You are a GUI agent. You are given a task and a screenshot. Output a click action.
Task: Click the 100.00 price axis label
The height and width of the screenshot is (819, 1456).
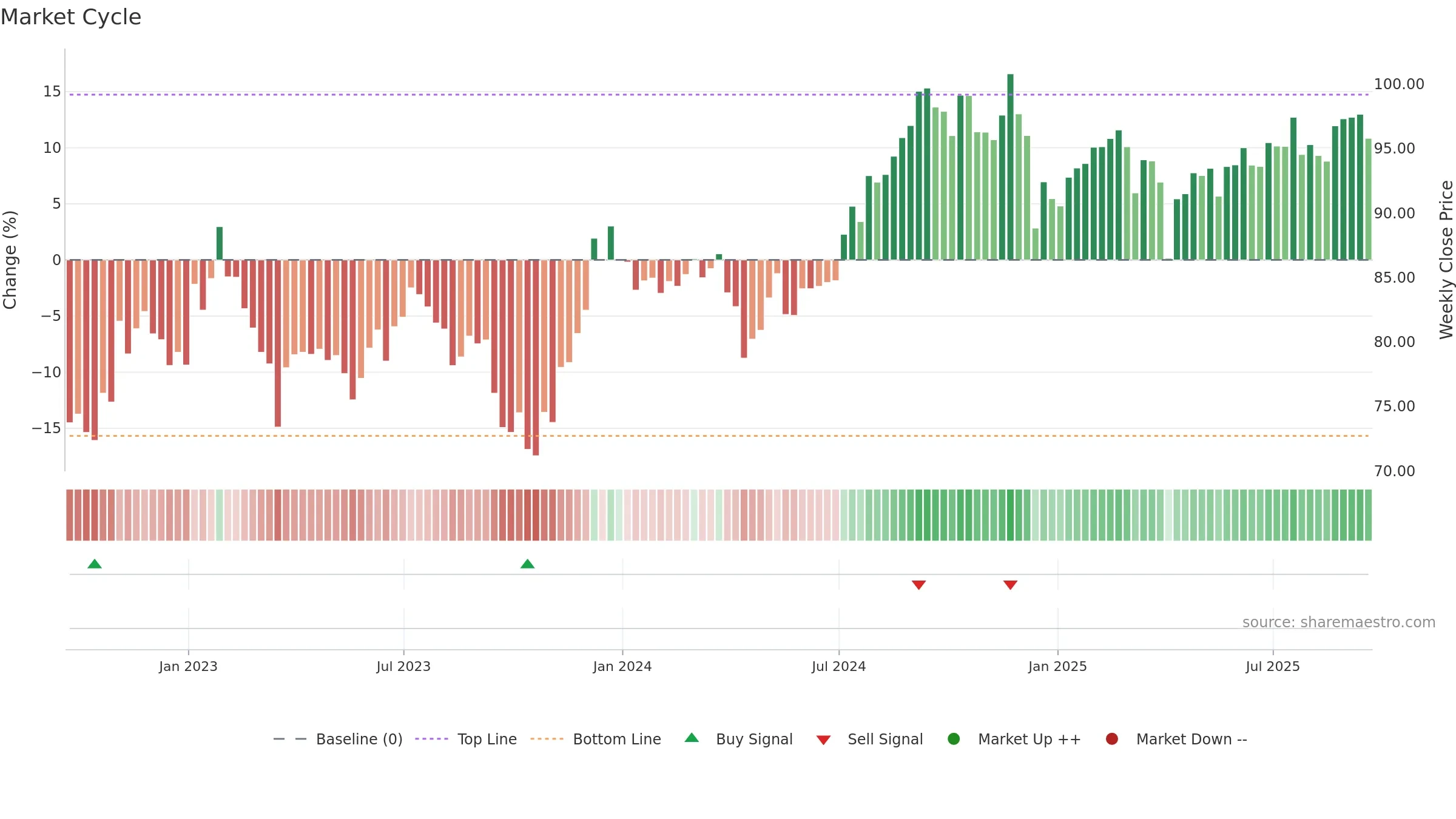[1399, 84]
